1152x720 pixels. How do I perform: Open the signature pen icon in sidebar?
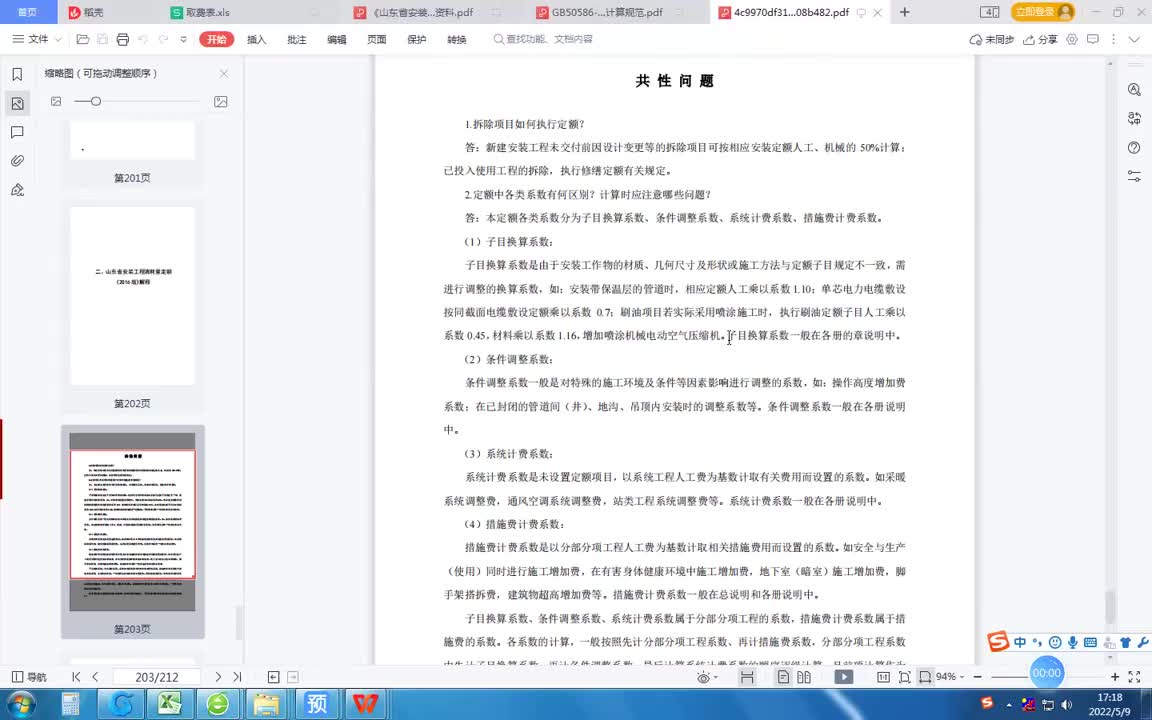[x=18, y=190]
